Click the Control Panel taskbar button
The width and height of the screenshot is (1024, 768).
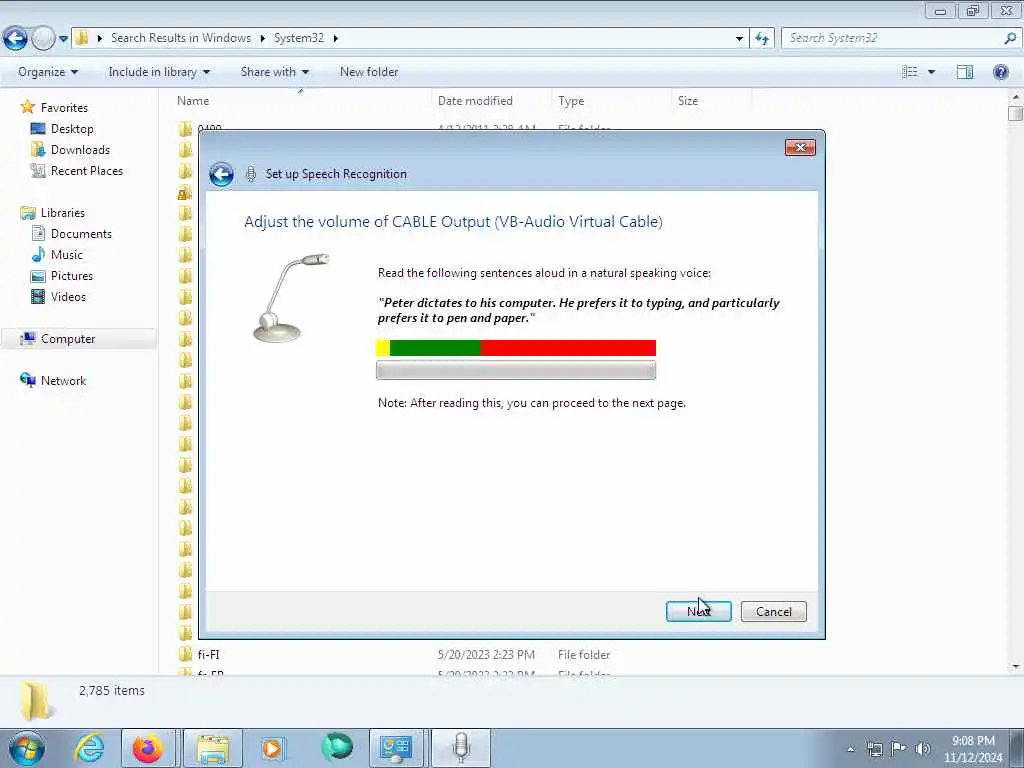pos(396,748)
